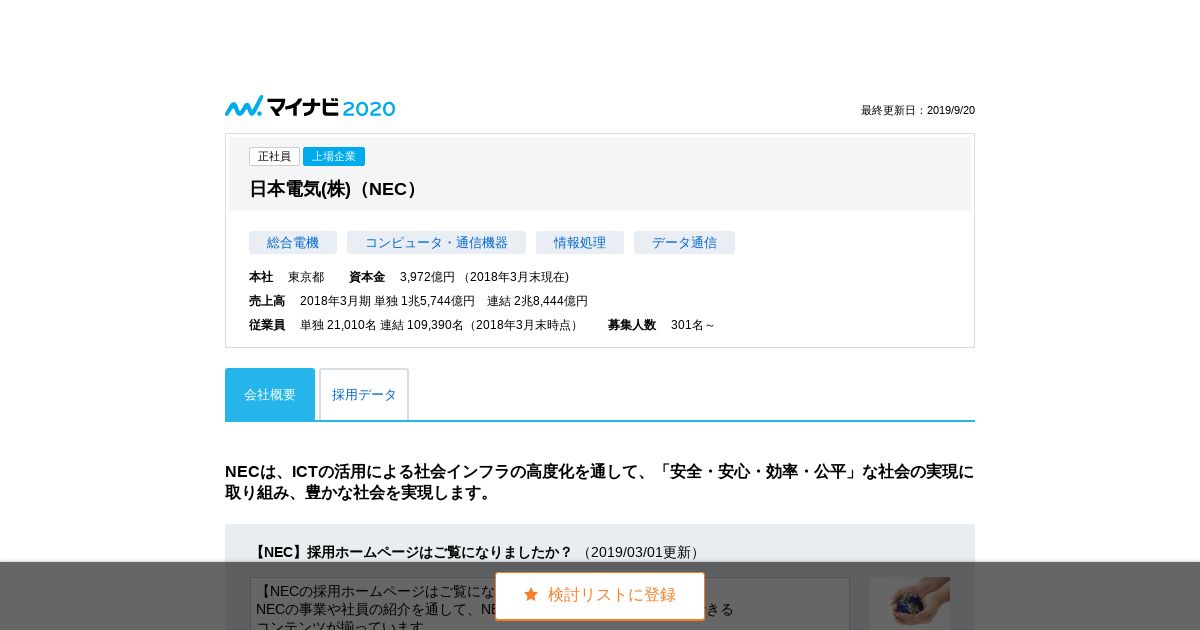
Task: Click the 最終更新日：2019/9/20 text
Action: (x=918, y=110)
